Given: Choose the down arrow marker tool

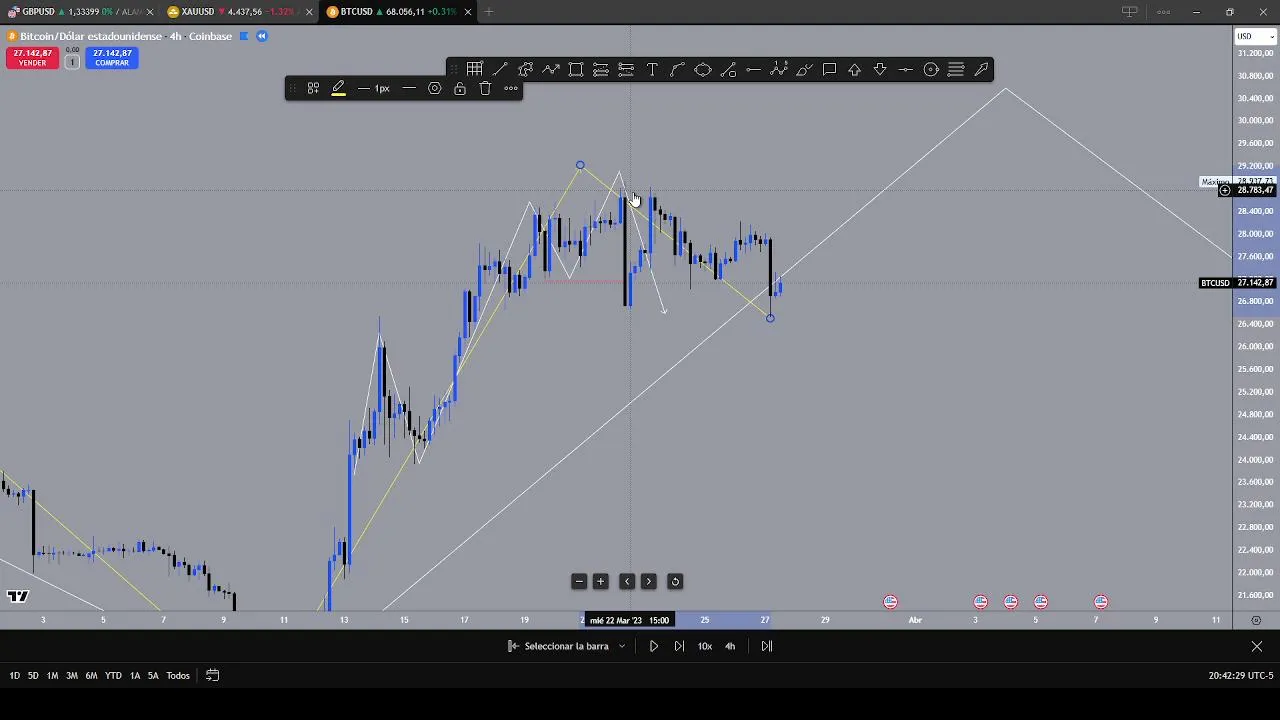Looking at the screenshot, I should pyautogui.click(x=880, y=69).
